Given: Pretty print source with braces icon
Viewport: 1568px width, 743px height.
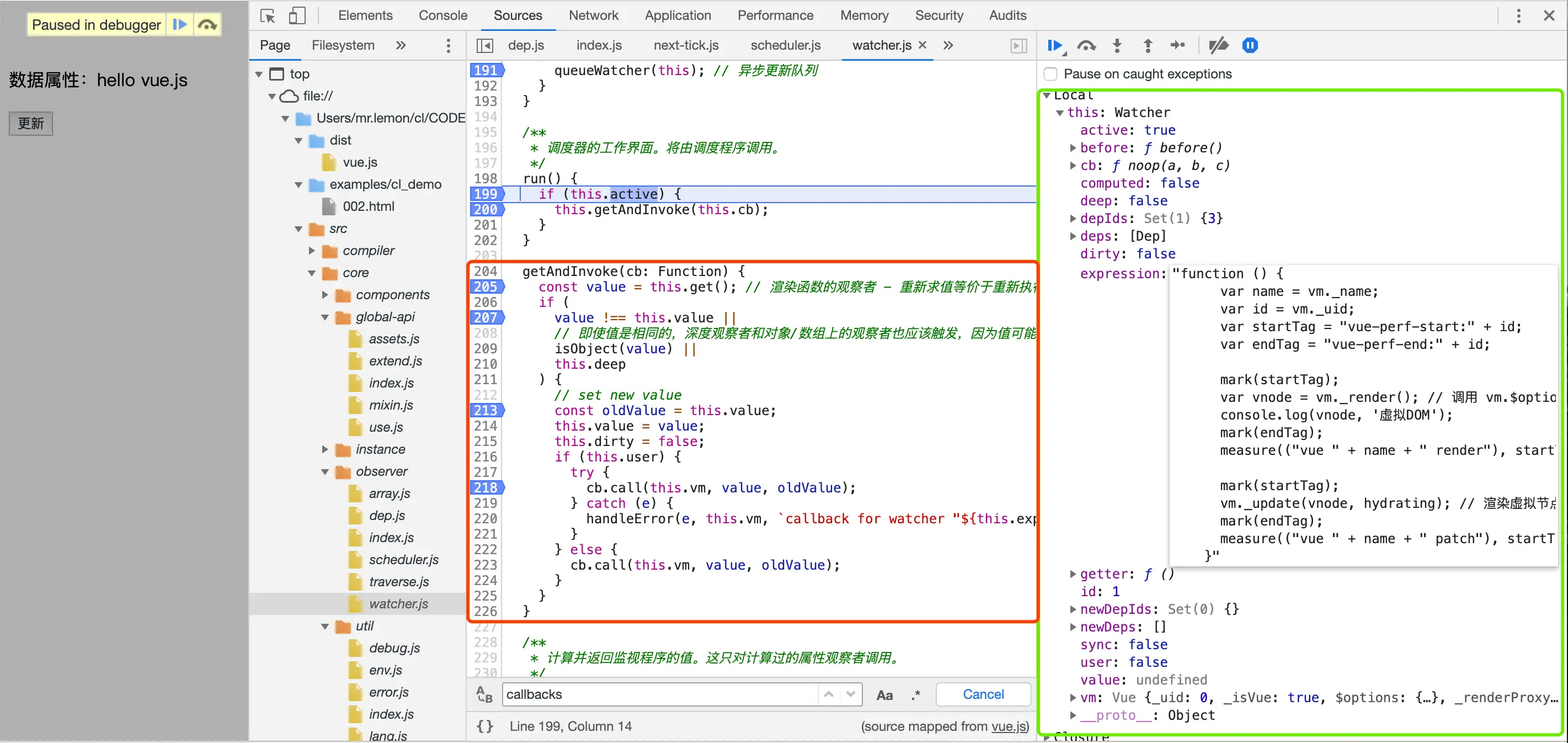Looking at the screenshot, I should coord(484,726).
